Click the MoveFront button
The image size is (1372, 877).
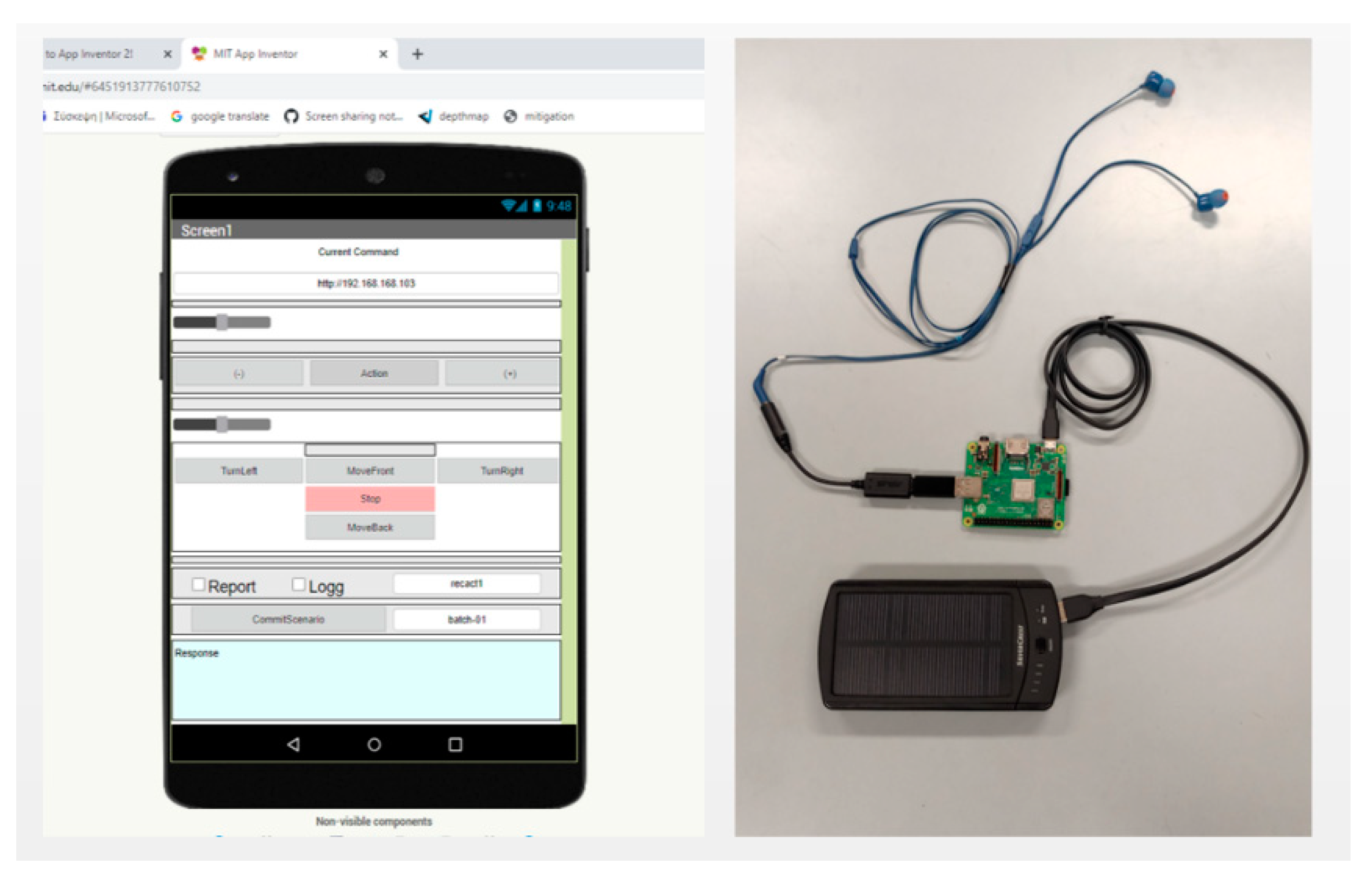pyautogui.click(x=370, y=471)
